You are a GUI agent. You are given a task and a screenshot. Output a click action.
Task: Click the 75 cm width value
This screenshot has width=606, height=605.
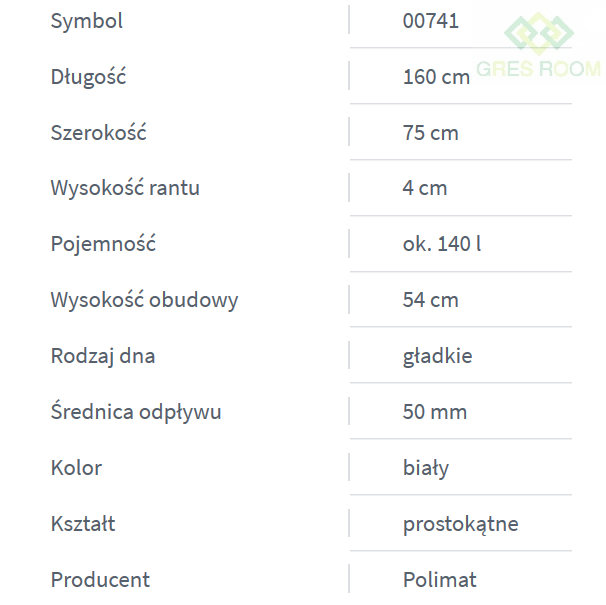pyautogui.click(x=431, y=133)
